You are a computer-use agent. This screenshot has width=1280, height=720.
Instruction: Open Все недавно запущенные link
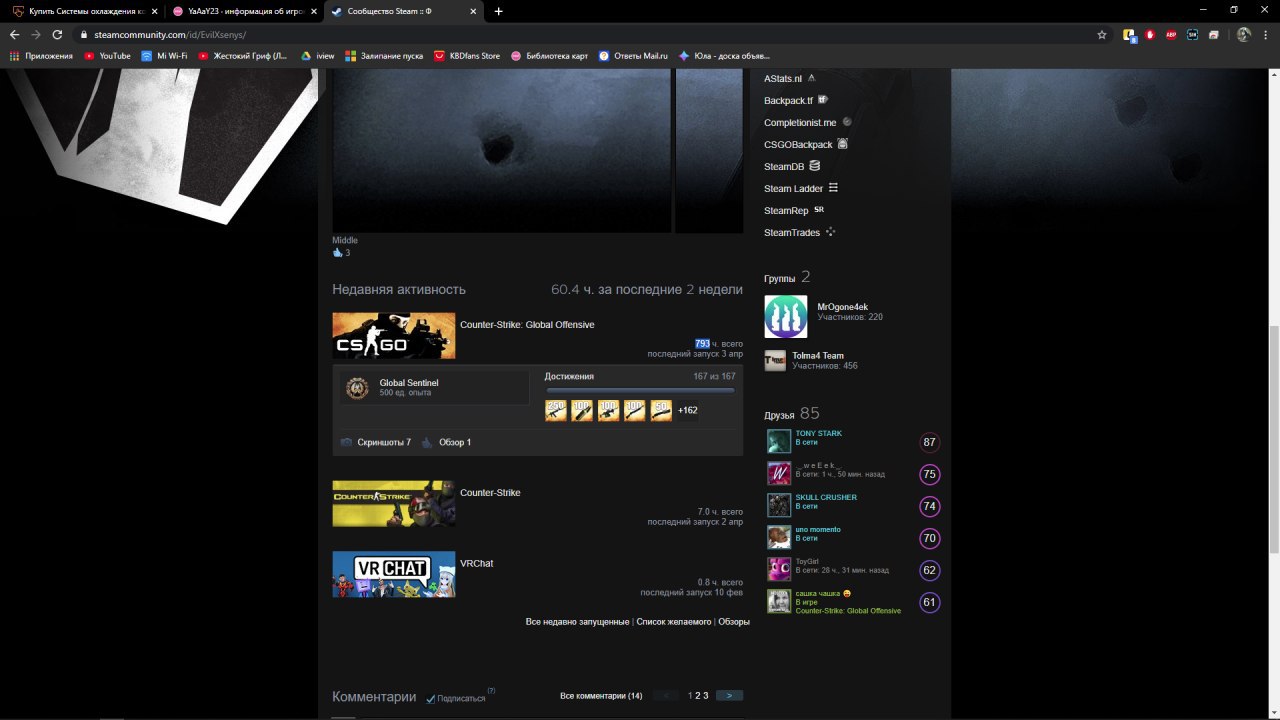click(577, 621)
